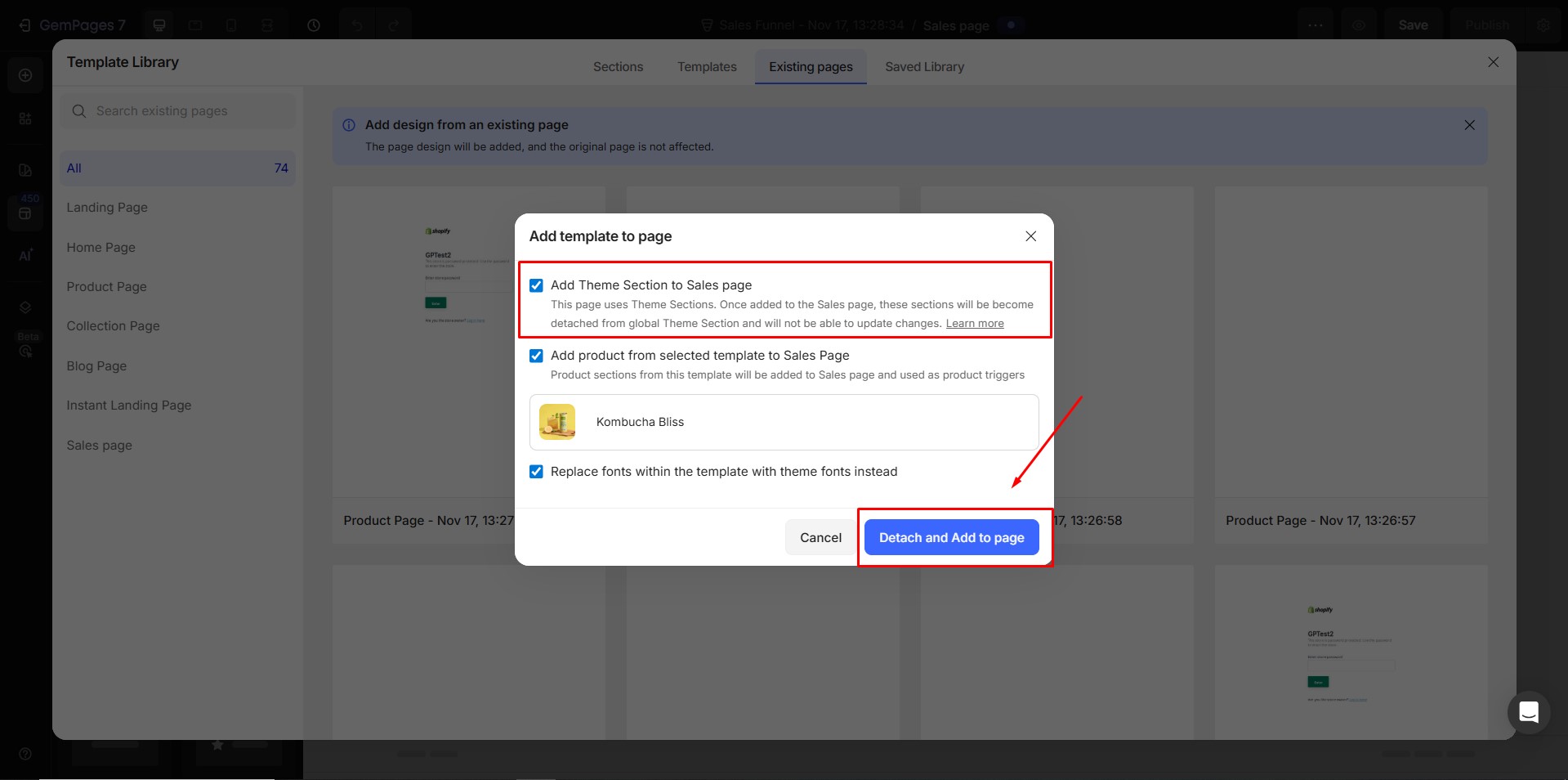The image size is (1568, 780).
Task: Disable Replace fonts with theme fonts option
Action: pos(536,472)
